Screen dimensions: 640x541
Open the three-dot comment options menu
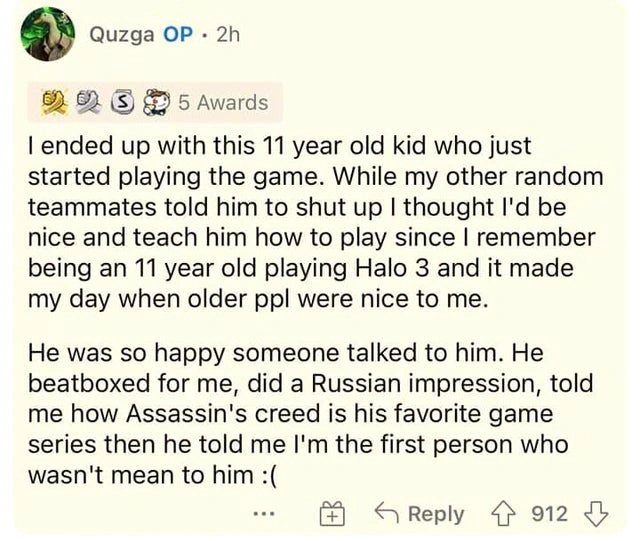[264, 514]
